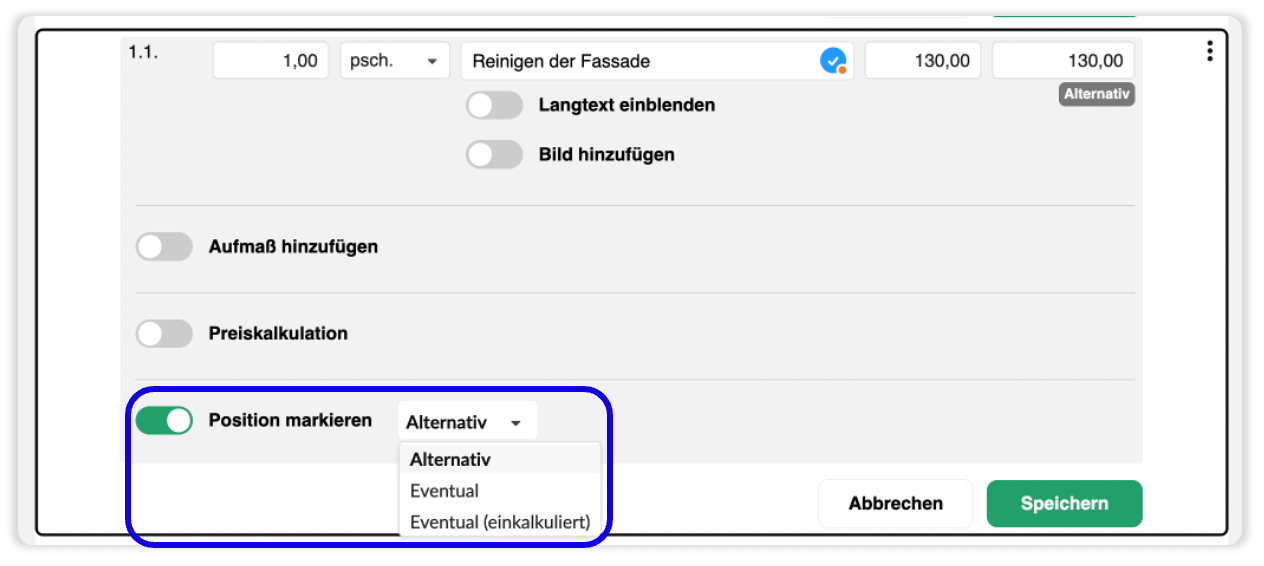Open the three-dot position options menu
Viewport: 1264px width, 566px height.
tap(1210, 51)
